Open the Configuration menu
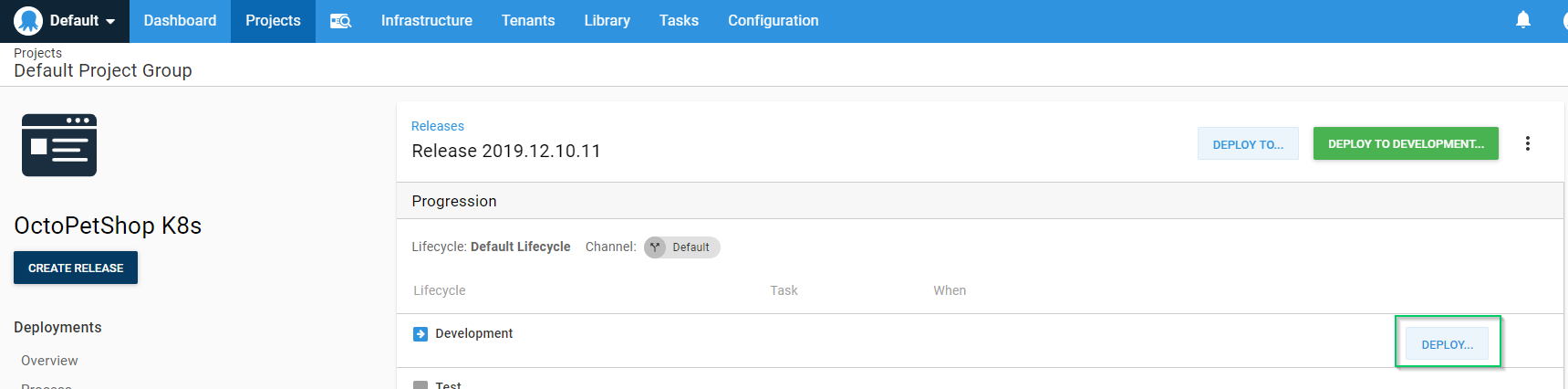The height and width of the screenshot is (389, 1568). pyautogui.click(x=773, y=21)
